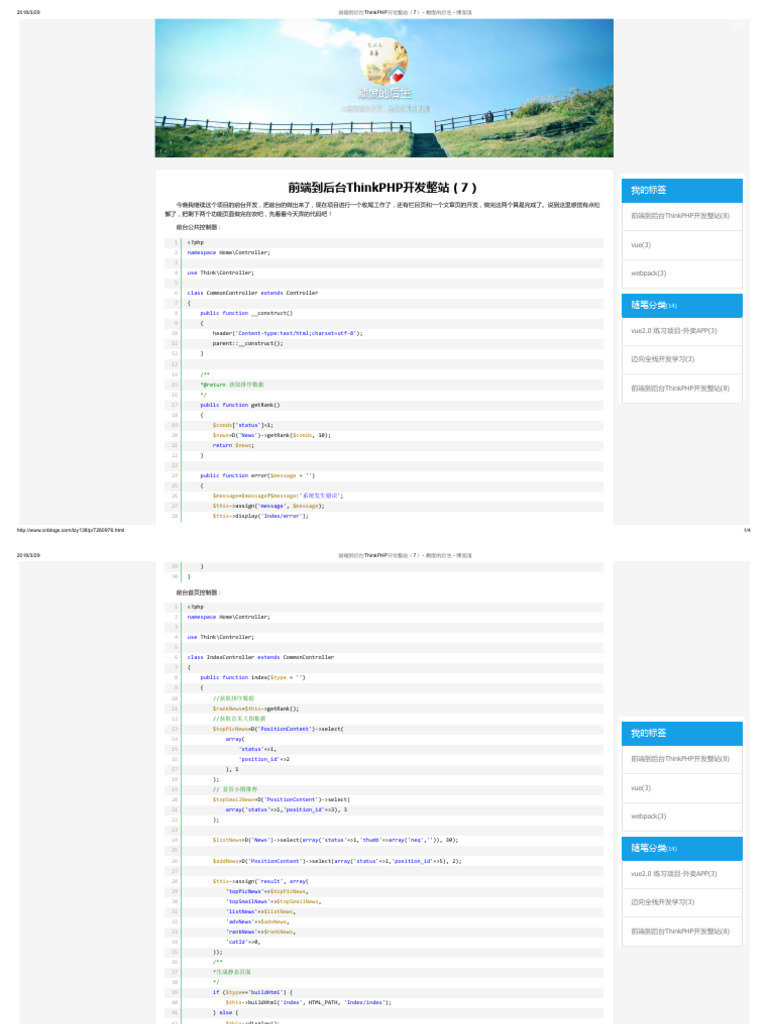
Task: Click the code line 'public function error($message = '')'
Action: [x=257, y=475]
